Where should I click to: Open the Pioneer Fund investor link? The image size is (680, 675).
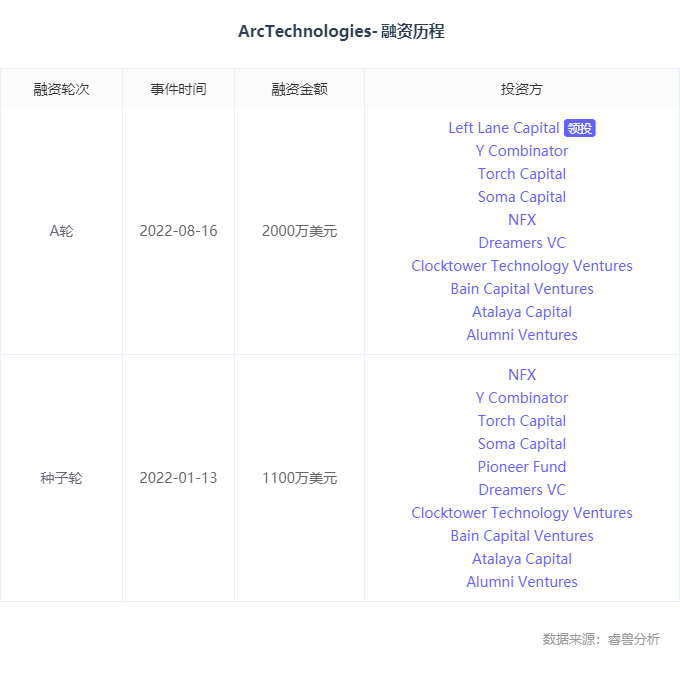pyautogui.click(x=522, y=467)
